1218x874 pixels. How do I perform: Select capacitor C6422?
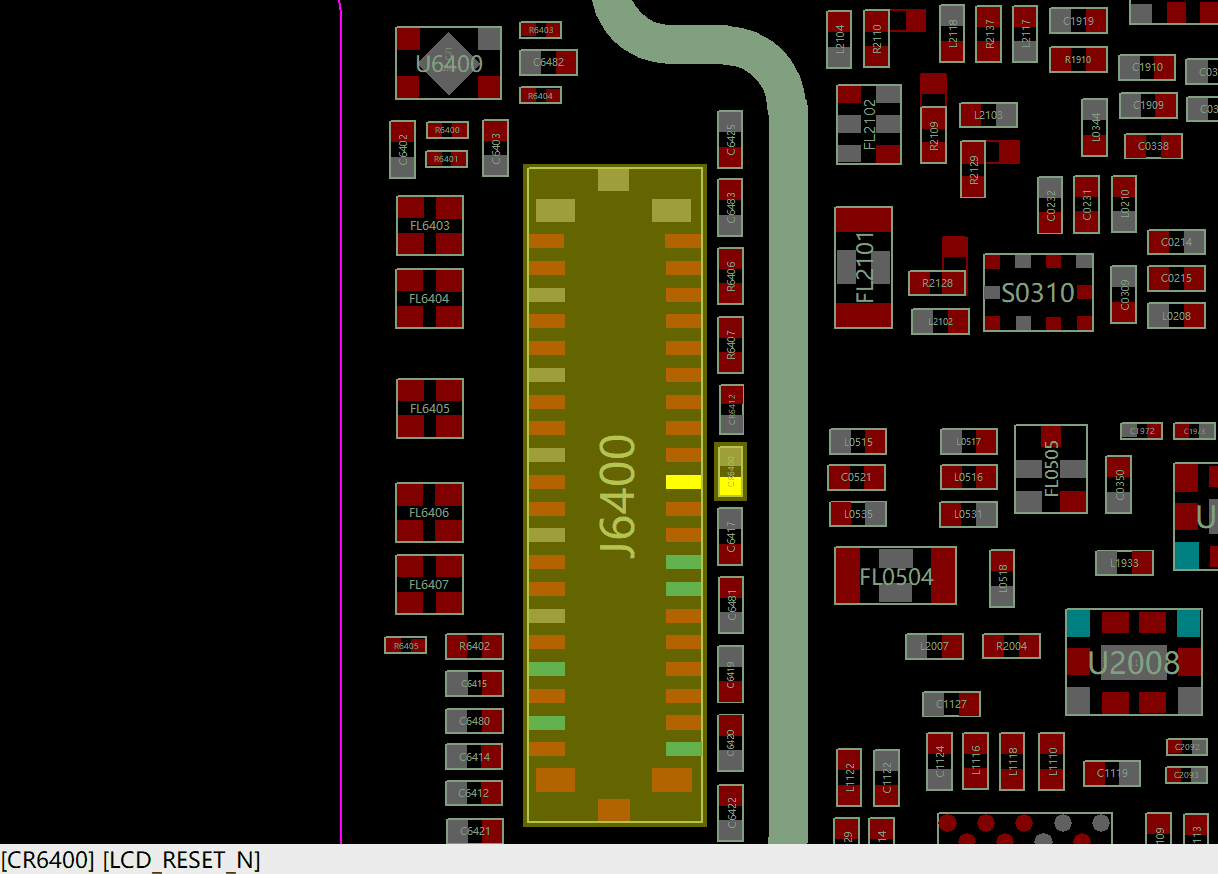point(731,813)
